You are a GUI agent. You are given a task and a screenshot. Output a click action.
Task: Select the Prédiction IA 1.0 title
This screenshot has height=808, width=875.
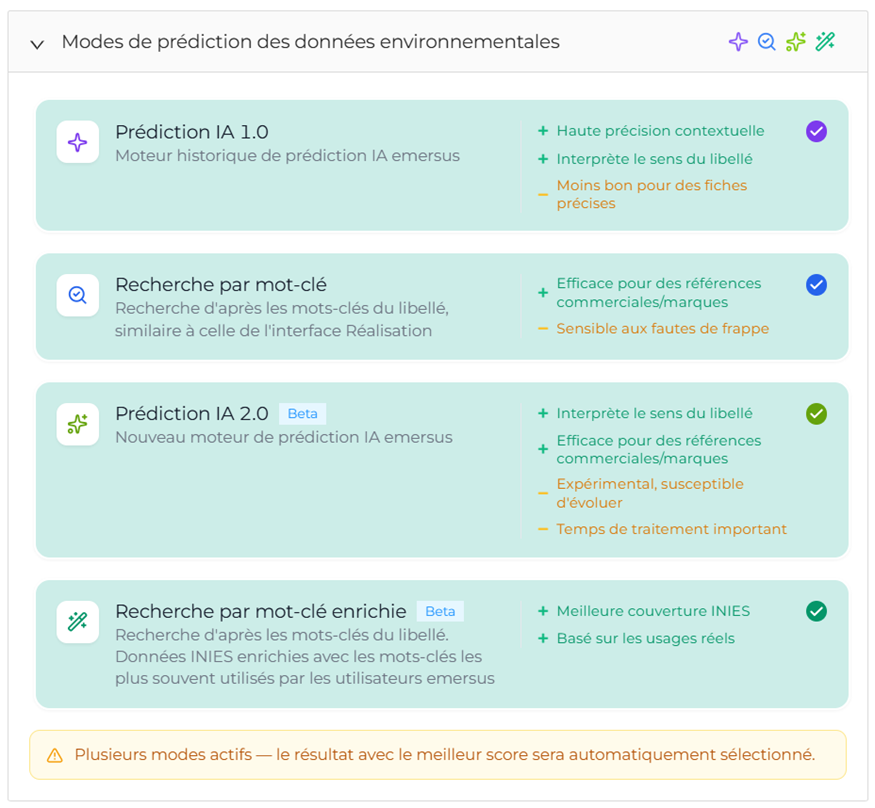tap(192, 132)
